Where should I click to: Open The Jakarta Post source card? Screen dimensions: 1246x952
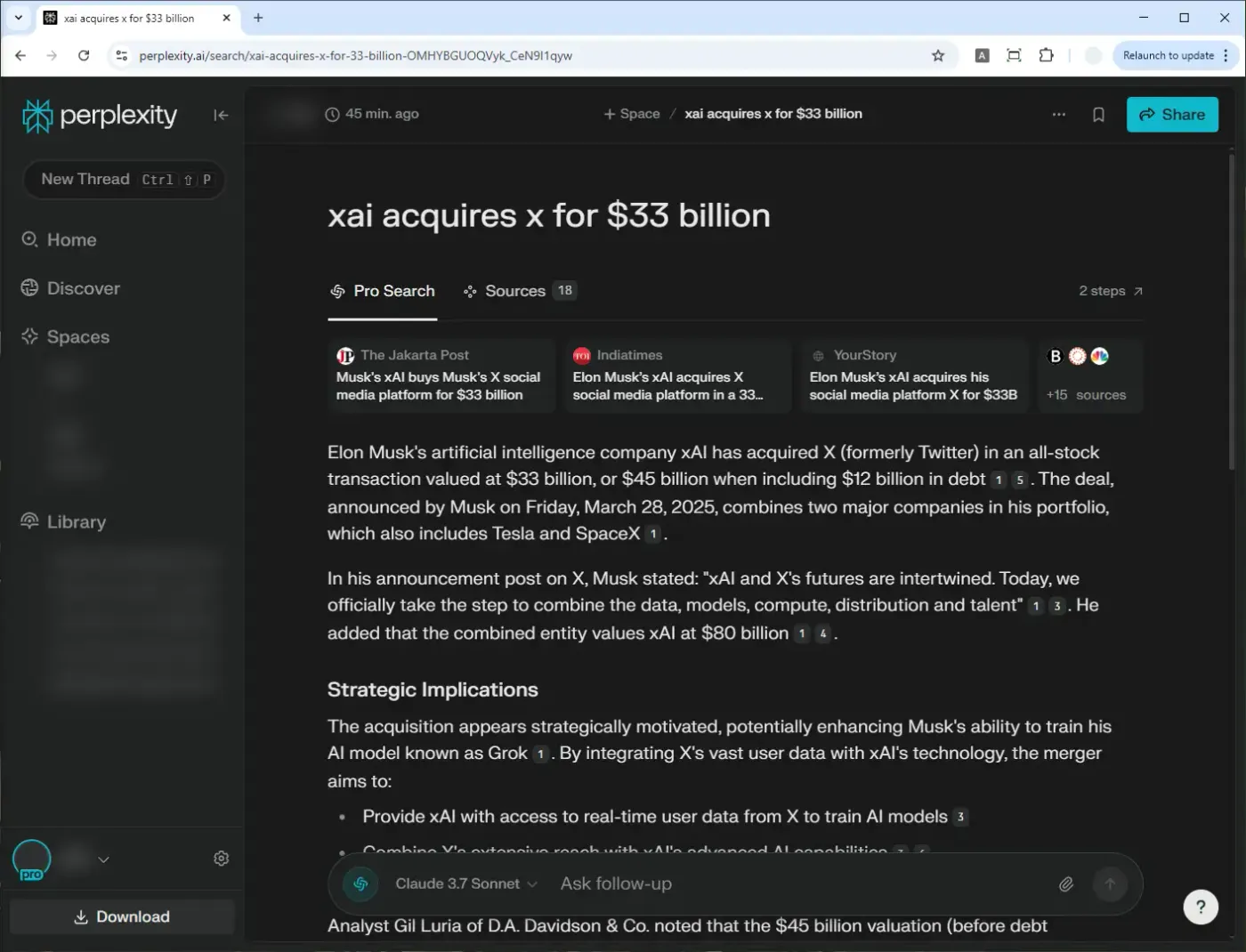[x=441, y=375]
